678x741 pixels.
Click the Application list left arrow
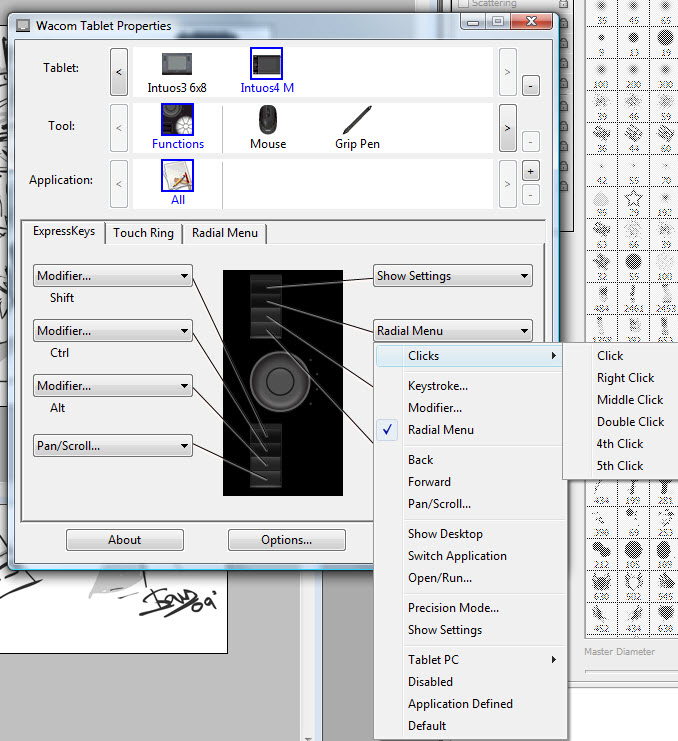point(119,184)
